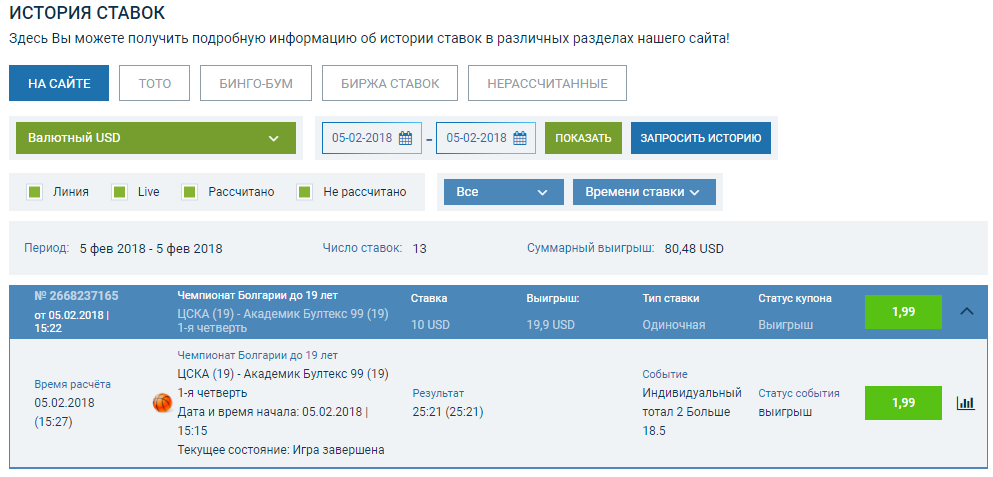Screen dimensions: 993x477
Task: Select coupon number № 2668237165
Action: pos(76,296)
